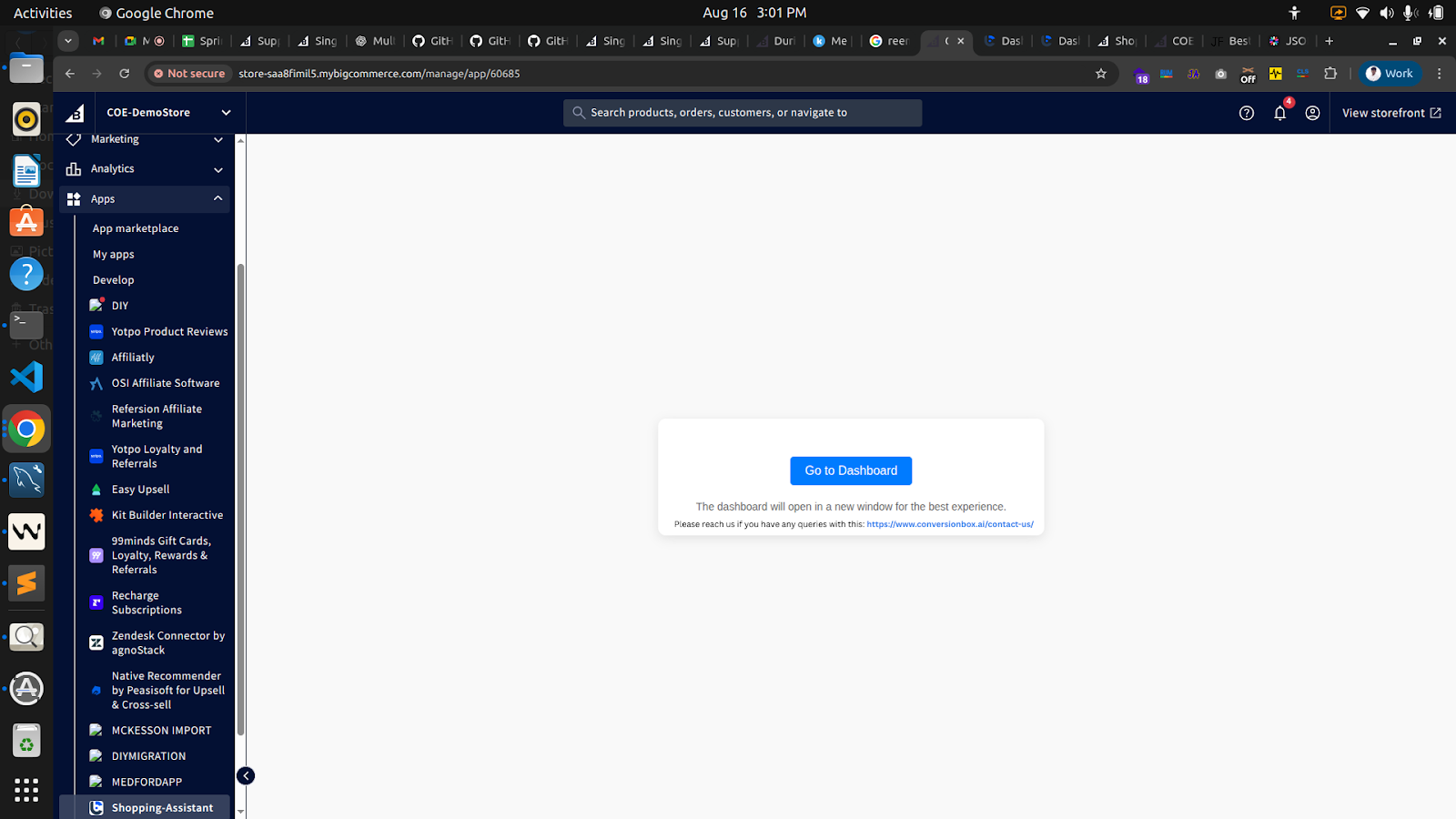Reload the page
Image resolution: width=1456 pixels, height=819 pixels.
click(125, 74)
